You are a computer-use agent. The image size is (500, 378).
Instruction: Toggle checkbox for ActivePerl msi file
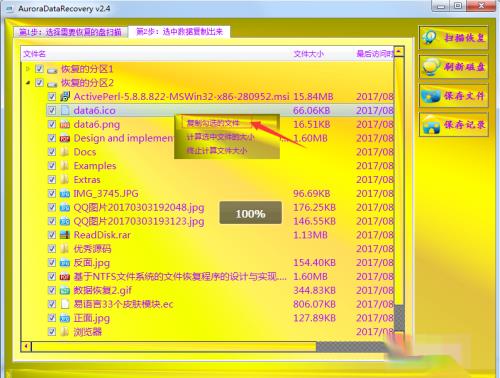tap(52, 97)
